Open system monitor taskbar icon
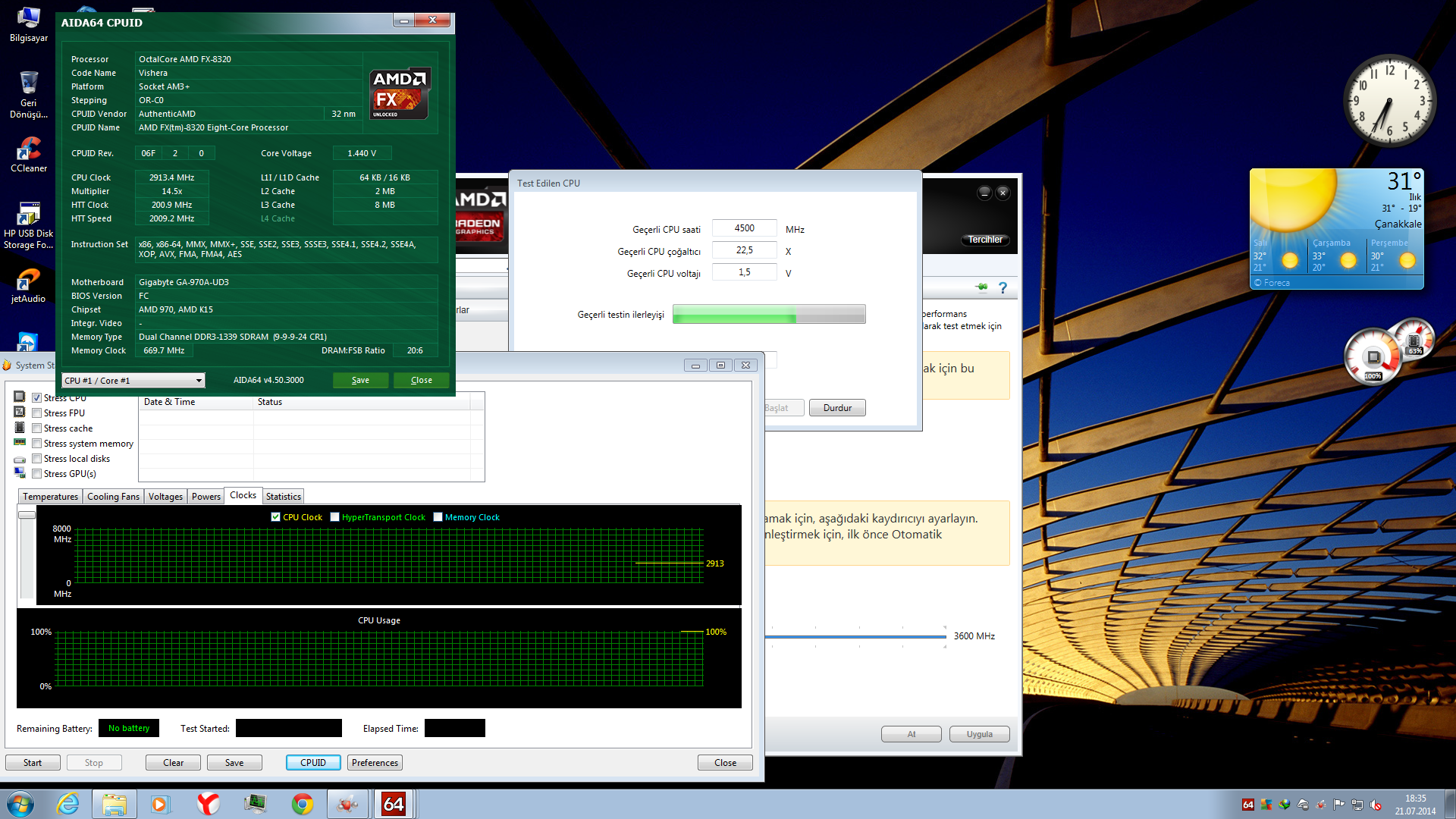 tap(255, 804)
